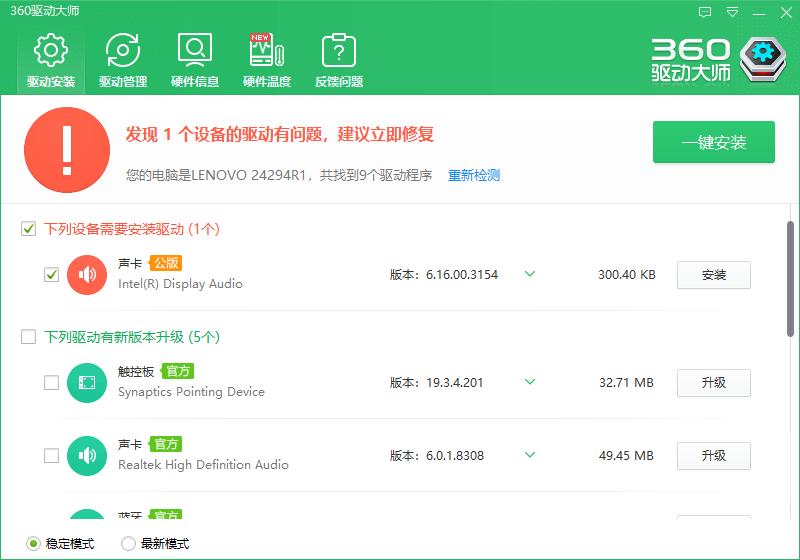
Task: Open the title bar dropdown menu icon
Action: 732,12
